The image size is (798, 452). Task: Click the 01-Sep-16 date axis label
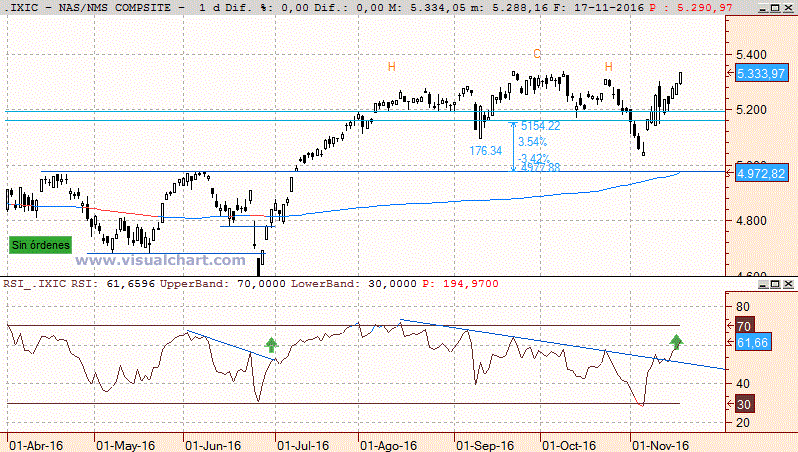[x=485, y=445]
